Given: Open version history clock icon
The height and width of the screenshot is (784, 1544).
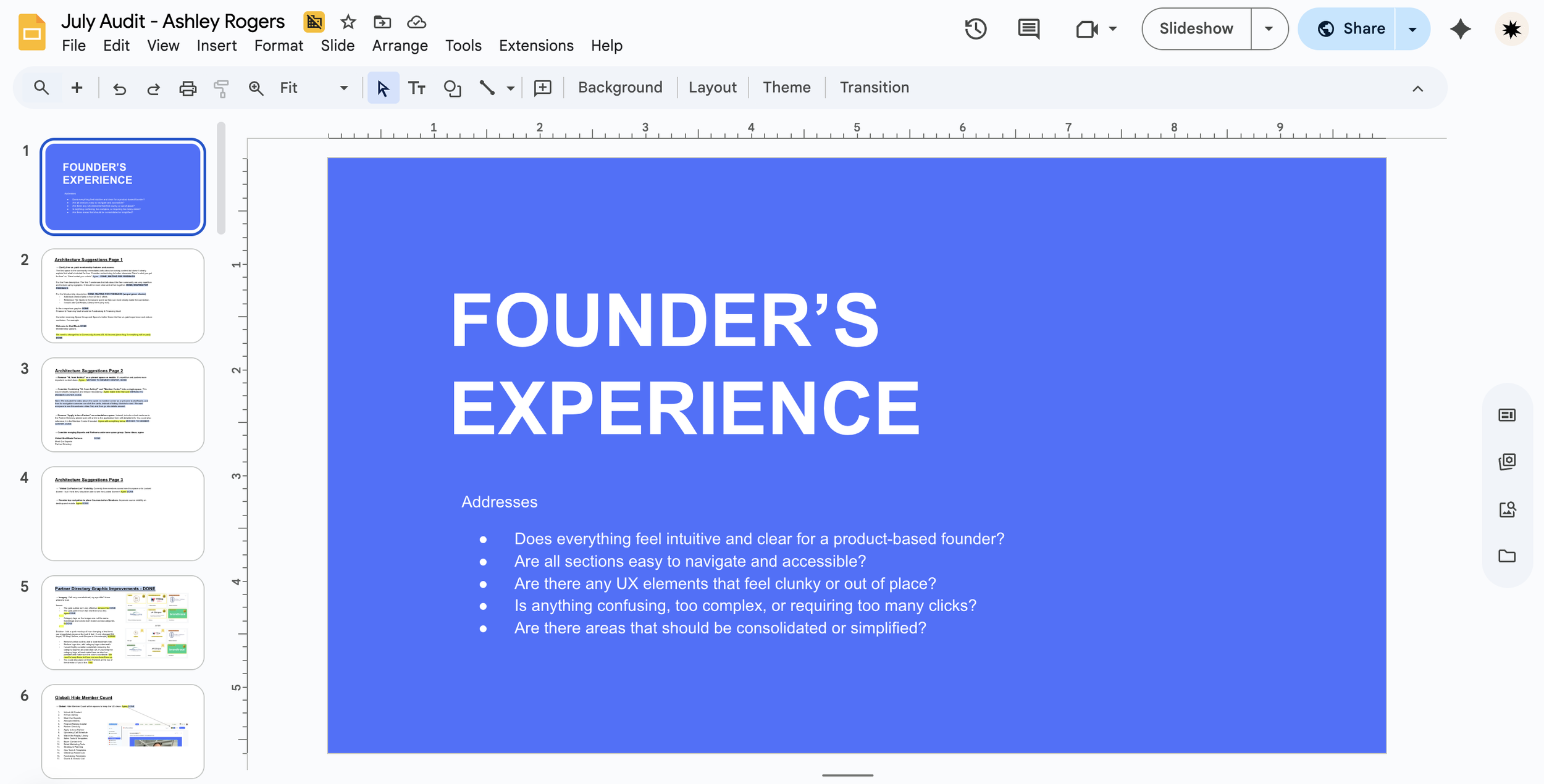Looking at the screenshot, I should [x=975, y=29].
